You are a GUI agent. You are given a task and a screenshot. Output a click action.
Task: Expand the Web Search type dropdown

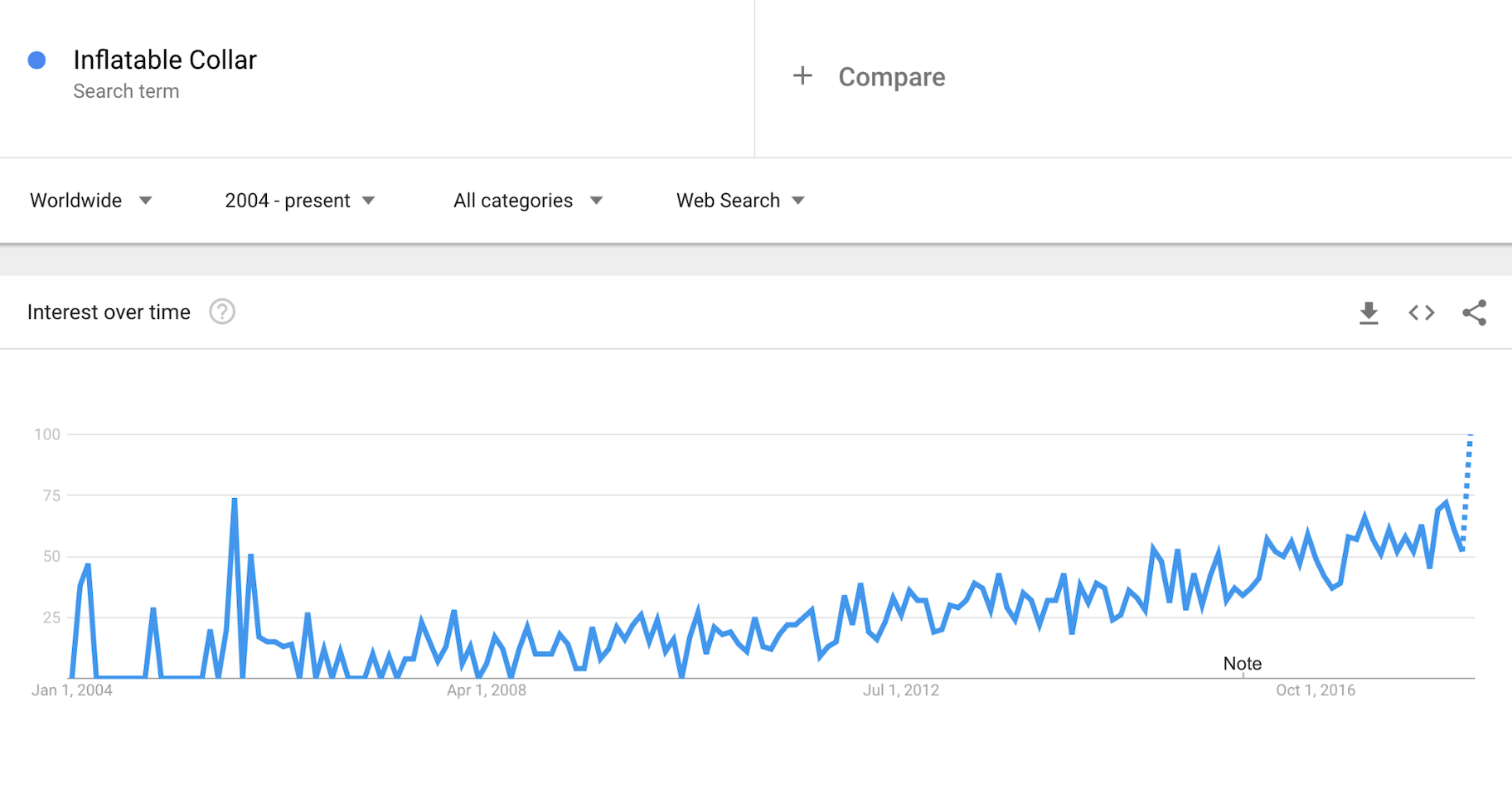click(739, 201)
